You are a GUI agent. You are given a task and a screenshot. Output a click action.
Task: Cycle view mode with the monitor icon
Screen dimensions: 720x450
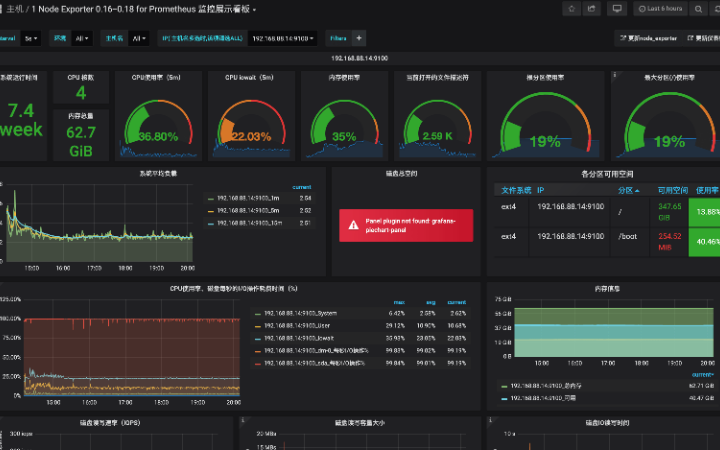pyautogui.click(x=617, y=9)
